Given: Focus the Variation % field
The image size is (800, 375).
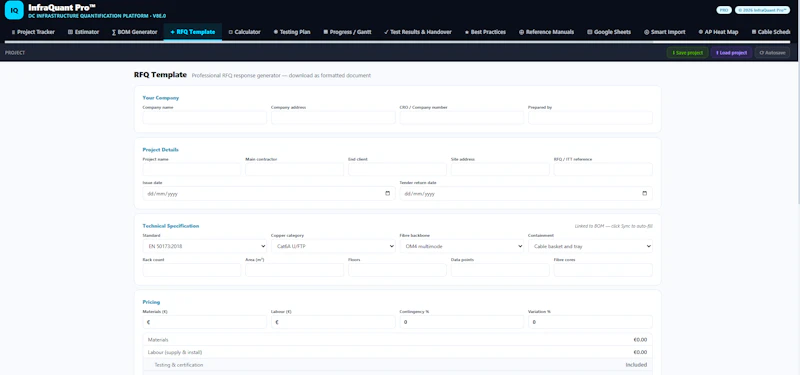Looking at the screenshot, I should [x=590, y=322].
